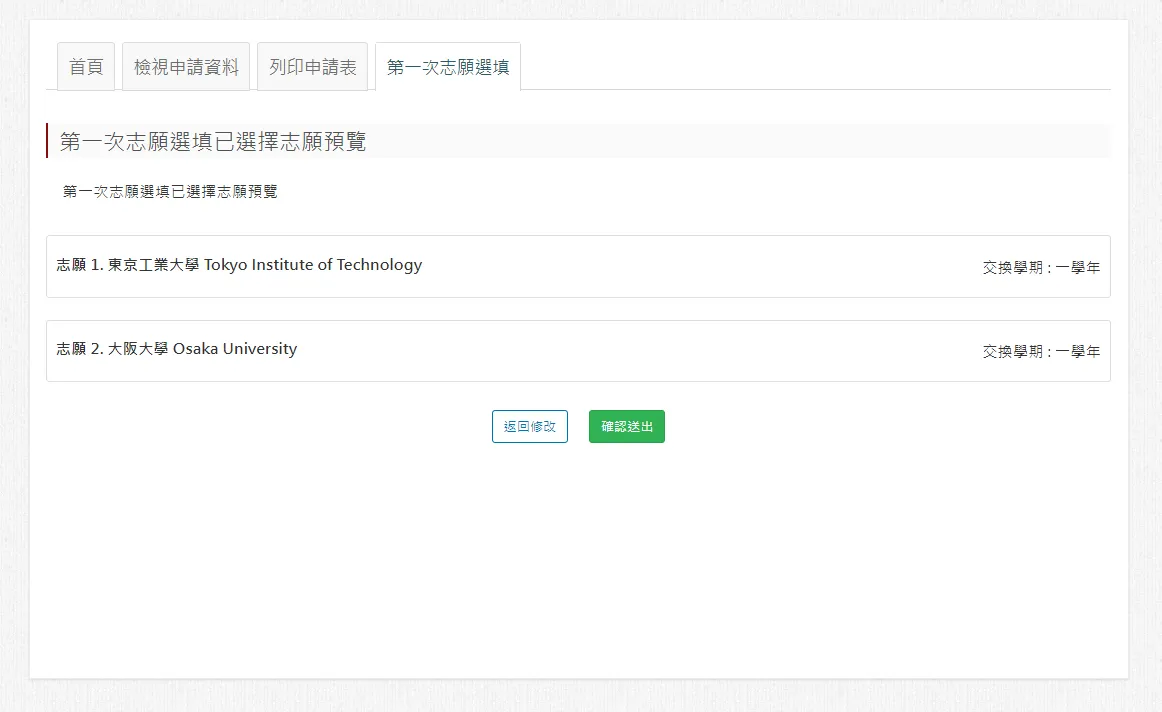The image size is (1162, 712).
Task: Select 志願 2 Osaka University entry
Action: coord(578,351)
